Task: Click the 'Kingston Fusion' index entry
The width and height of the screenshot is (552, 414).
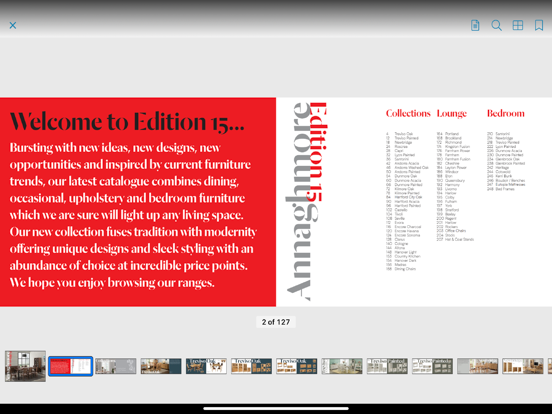Action: tap(458, 146)
